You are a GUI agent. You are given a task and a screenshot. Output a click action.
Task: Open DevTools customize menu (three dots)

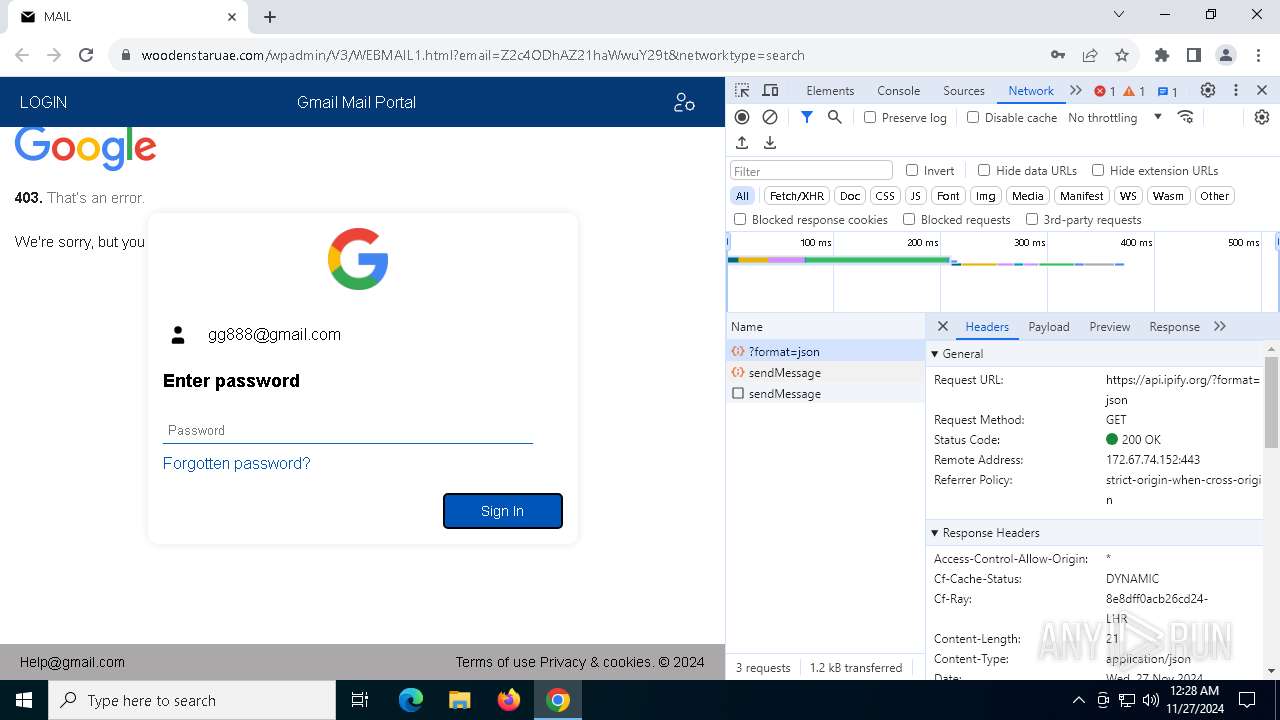click(1236, 90)
